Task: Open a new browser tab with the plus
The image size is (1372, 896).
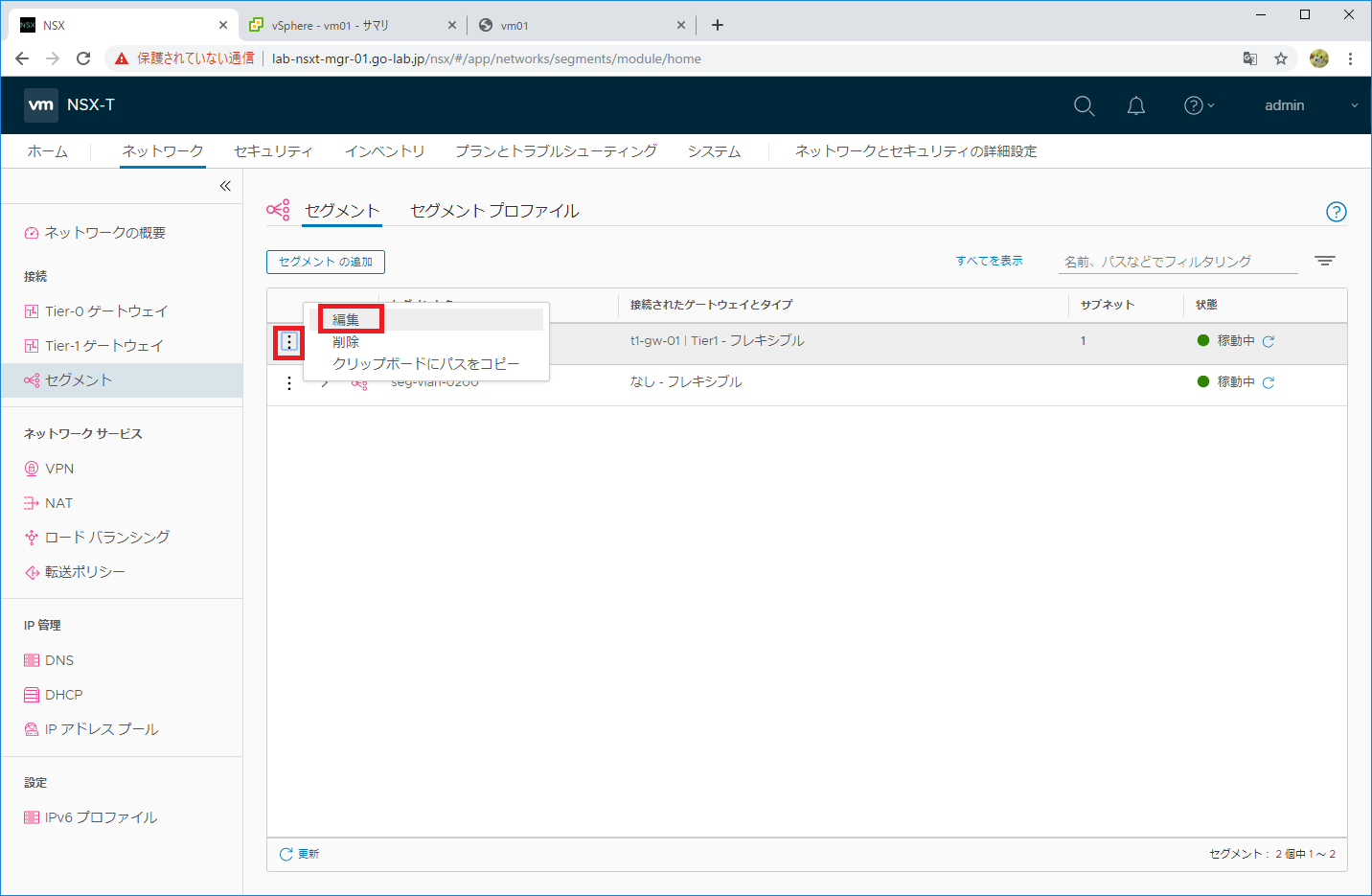Action: [718, 25]
